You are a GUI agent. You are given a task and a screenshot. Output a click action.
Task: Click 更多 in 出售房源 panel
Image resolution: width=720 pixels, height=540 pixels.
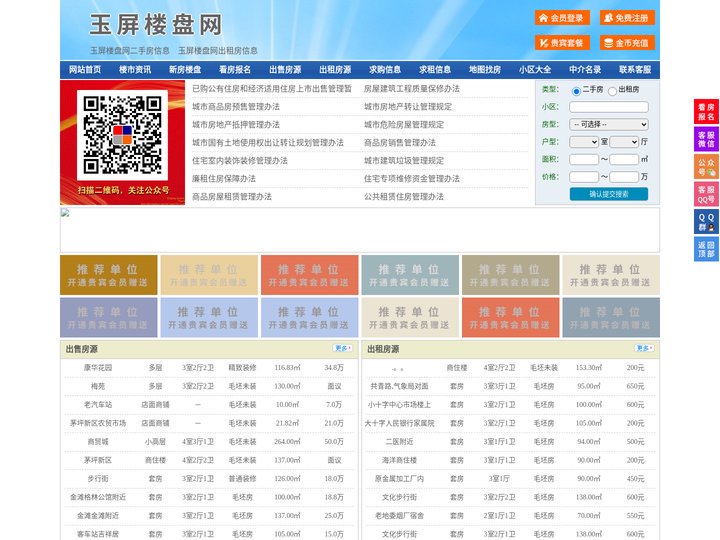343,348
